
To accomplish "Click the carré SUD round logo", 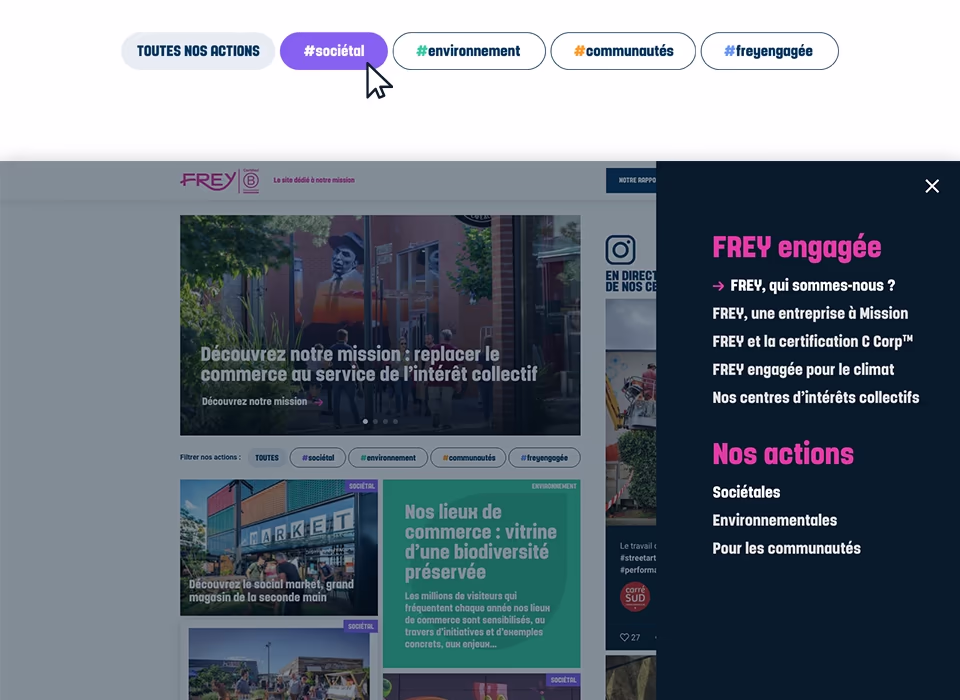I will [x=635, y=597].
